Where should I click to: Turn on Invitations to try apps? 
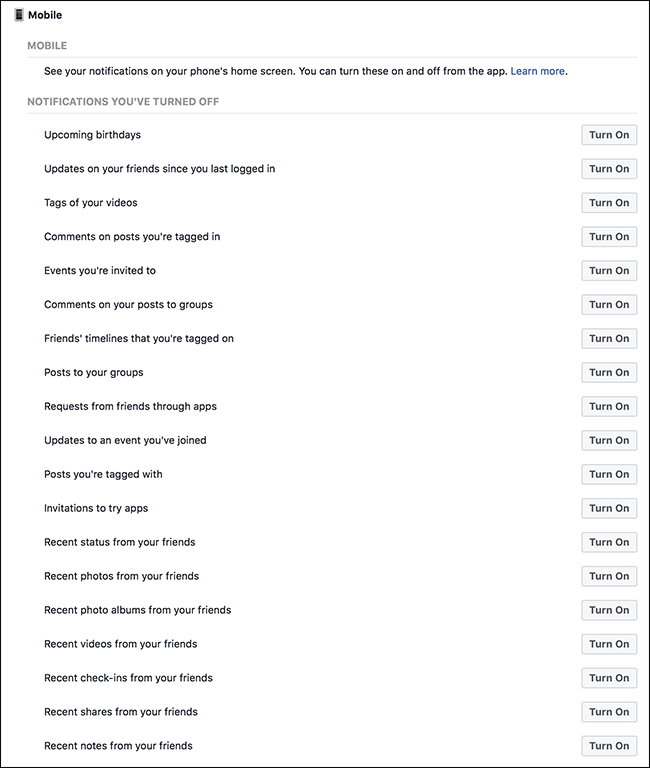click(609, 509)
